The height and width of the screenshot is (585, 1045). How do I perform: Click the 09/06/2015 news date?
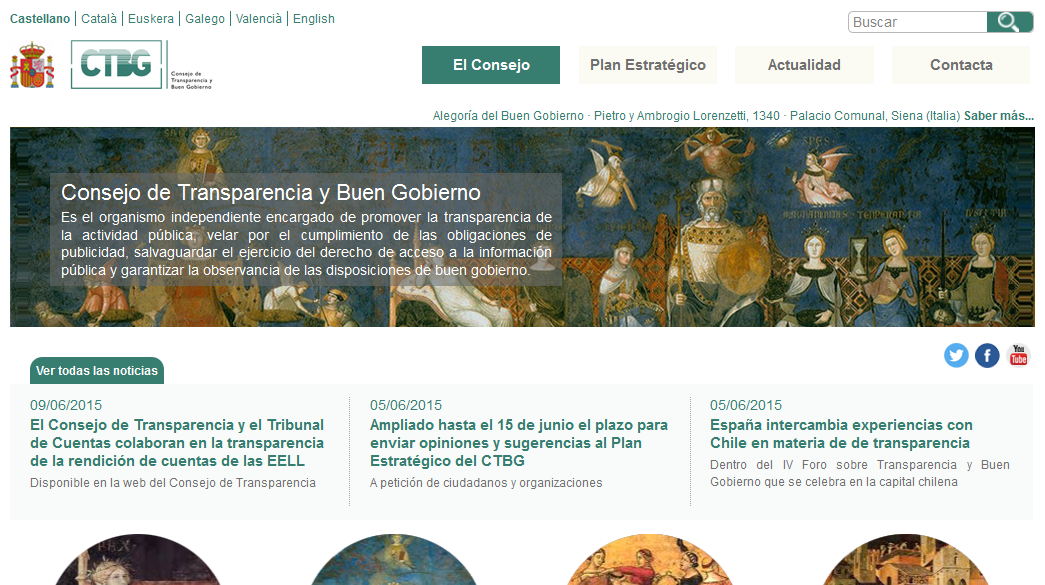[x=66, y=405]
